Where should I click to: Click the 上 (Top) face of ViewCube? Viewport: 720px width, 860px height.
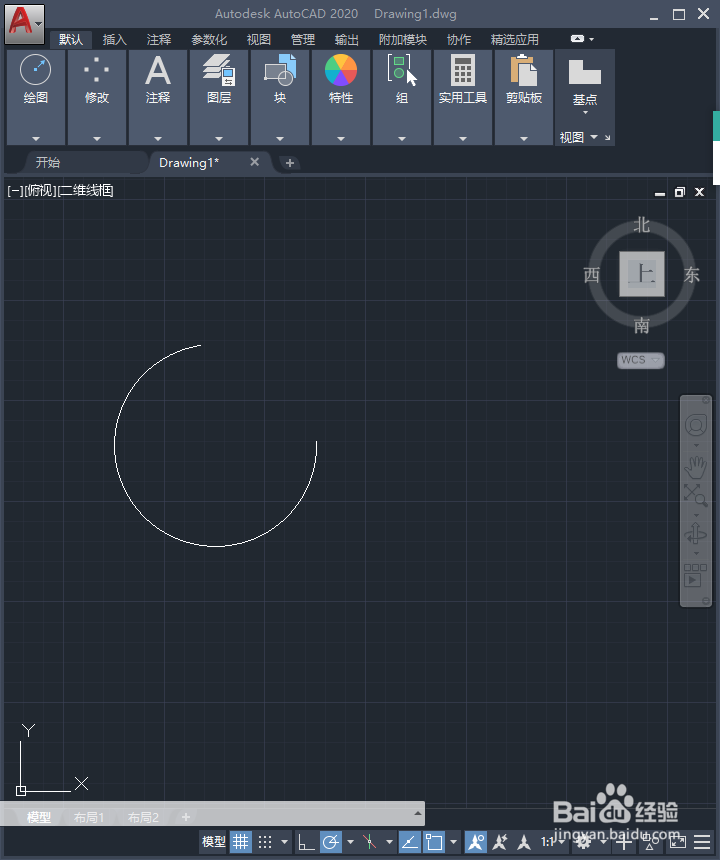tap(642, 274)
